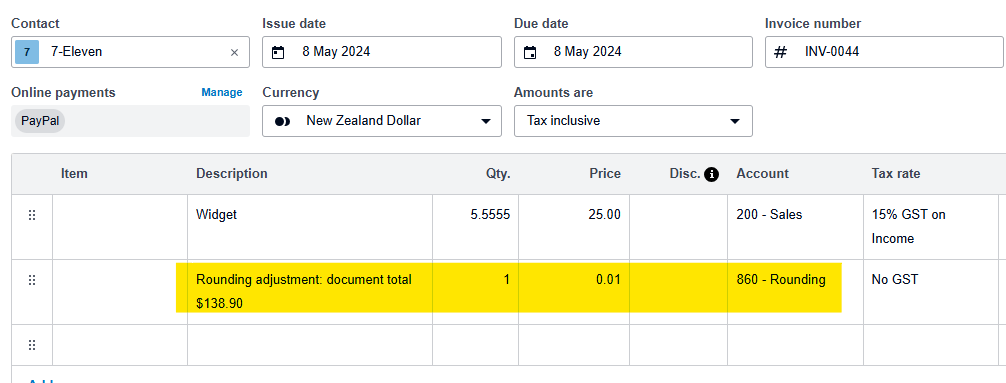Screen dimensions: 1006x383
Task: Click the 7-Eleven contact avatar badge
Action: click(x=27, y=53)
